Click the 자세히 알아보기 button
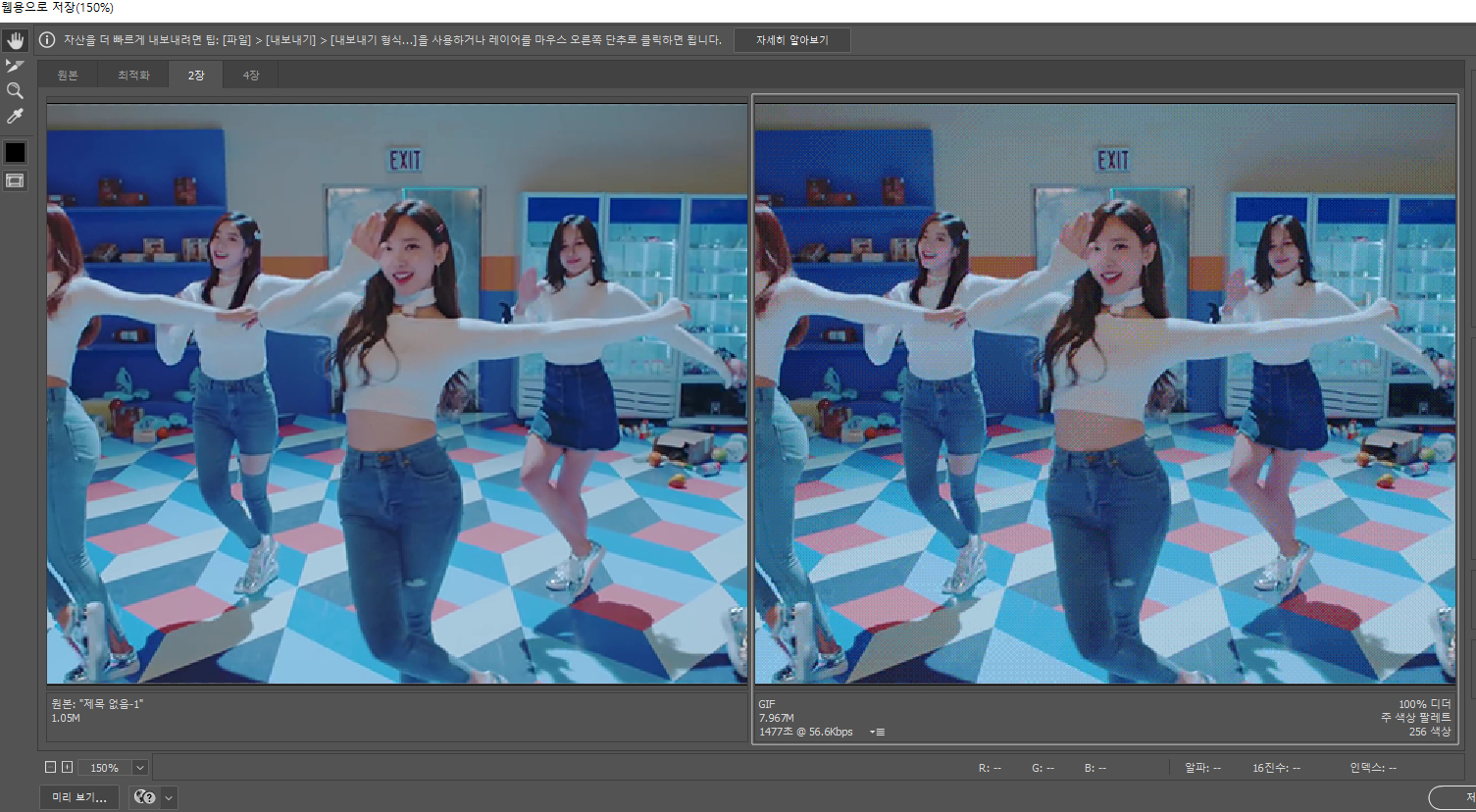The width and height of the screenshot is (1476, 812). point(791,40)
